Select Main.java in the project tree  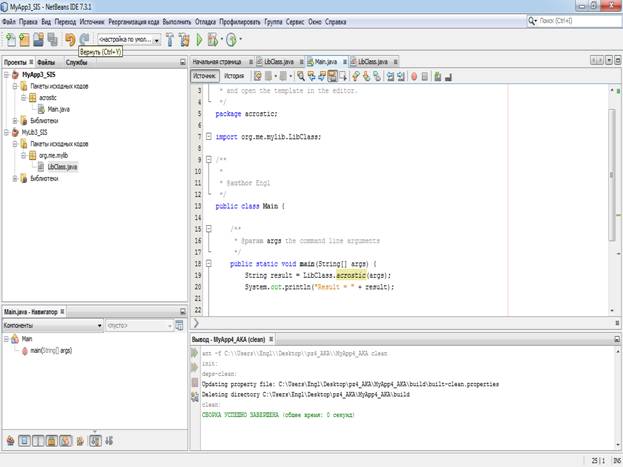point(58,109)
